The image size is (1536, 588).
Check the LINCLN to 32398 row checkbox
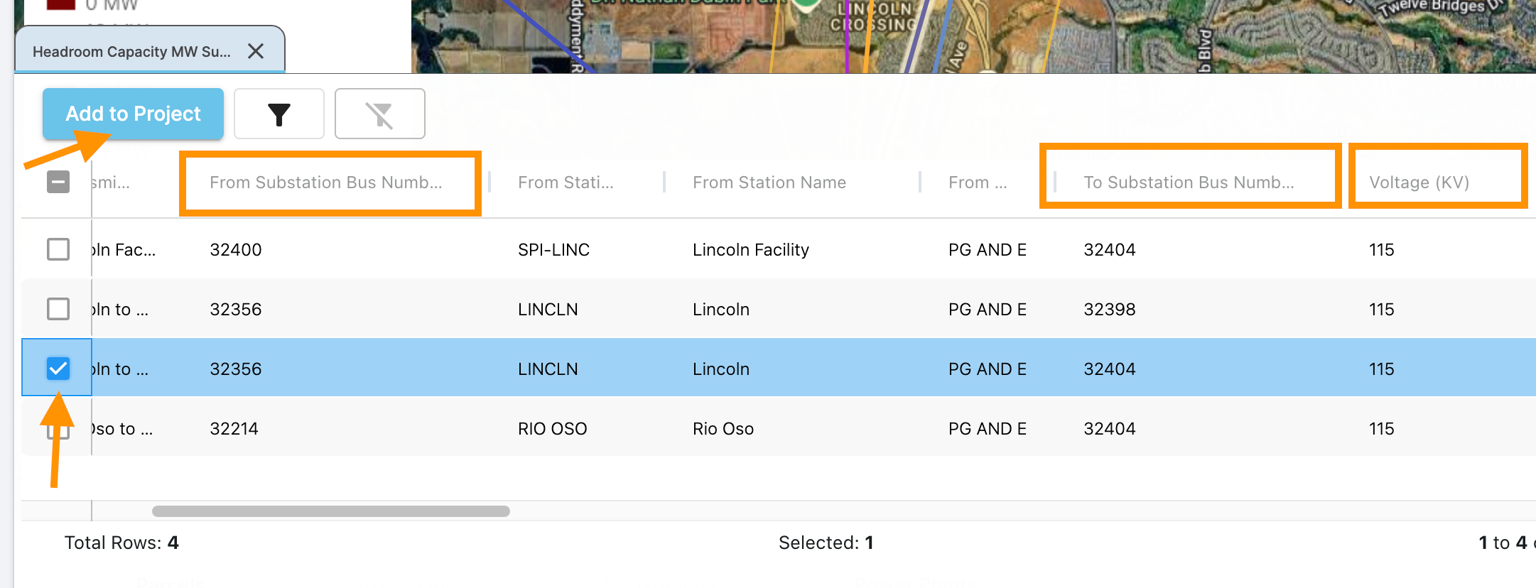57,309
